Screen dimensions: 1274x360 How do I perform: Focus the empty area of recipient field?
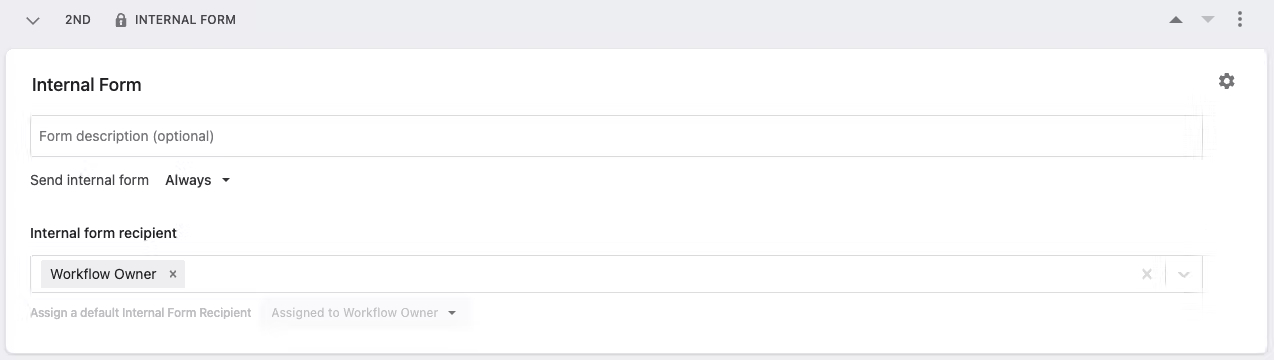[660, 274]
